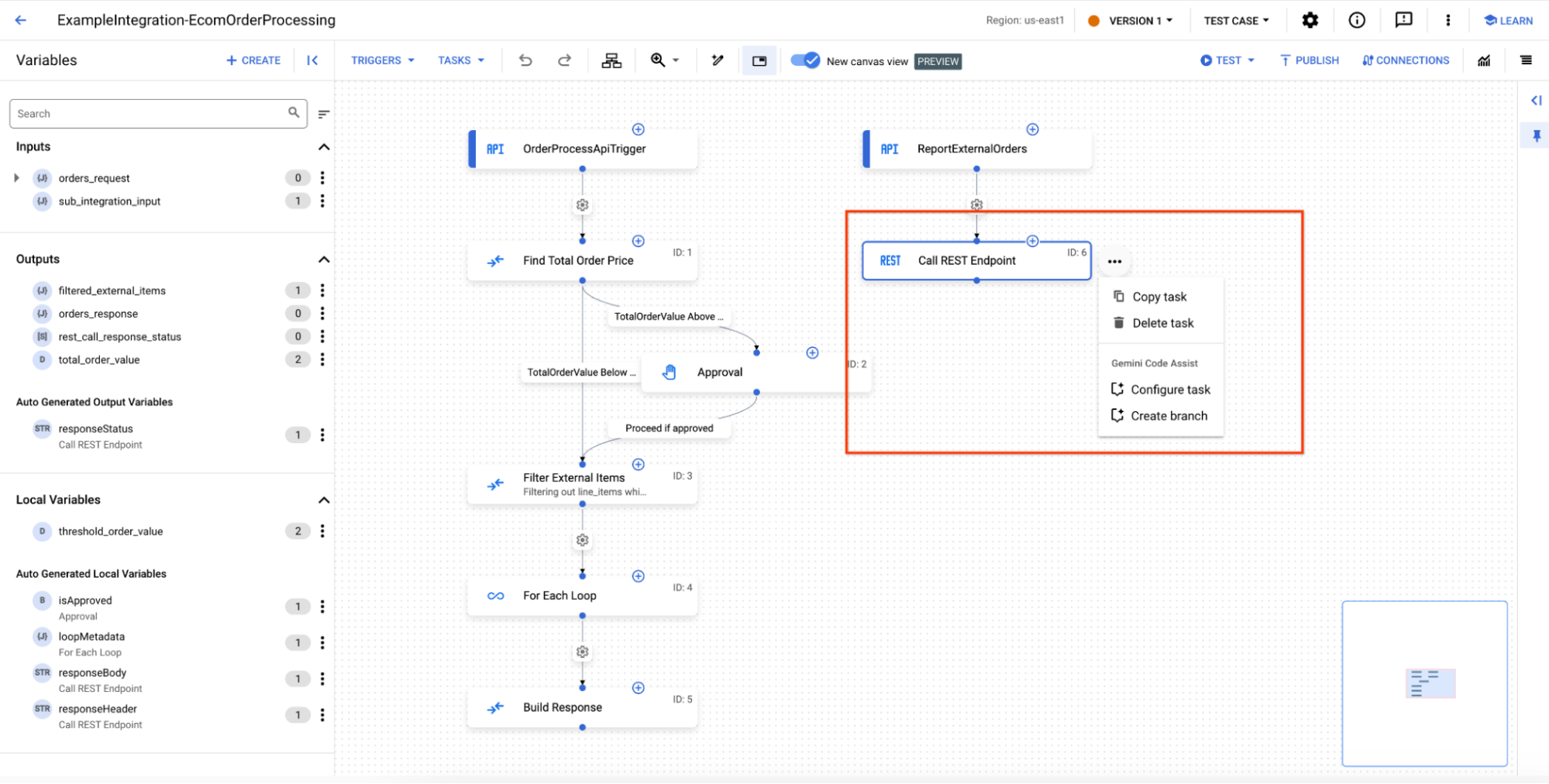The height and width of the screenshot is (784, 1549).
Task: Click the redo arrow in toolbar
Action: (565, 60)
